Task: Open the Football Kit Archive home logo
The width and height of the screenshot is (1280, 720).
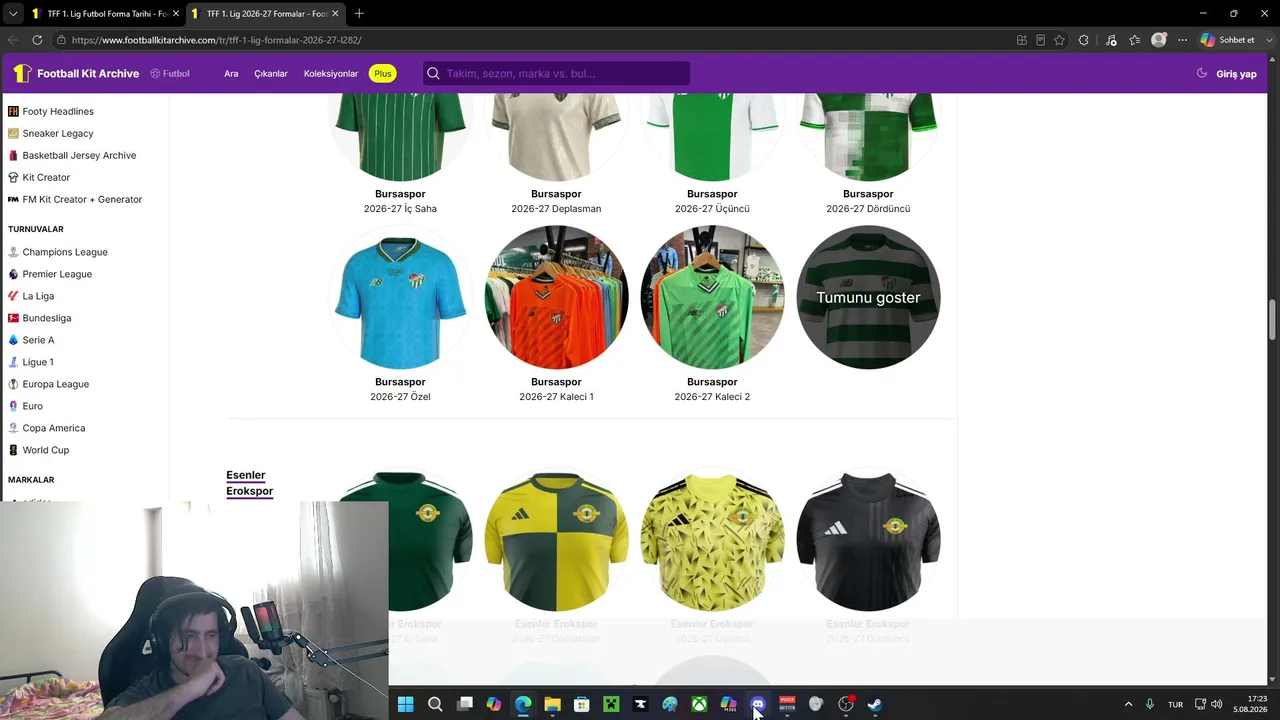Action: pyautogui.click(x=76, y=74)
